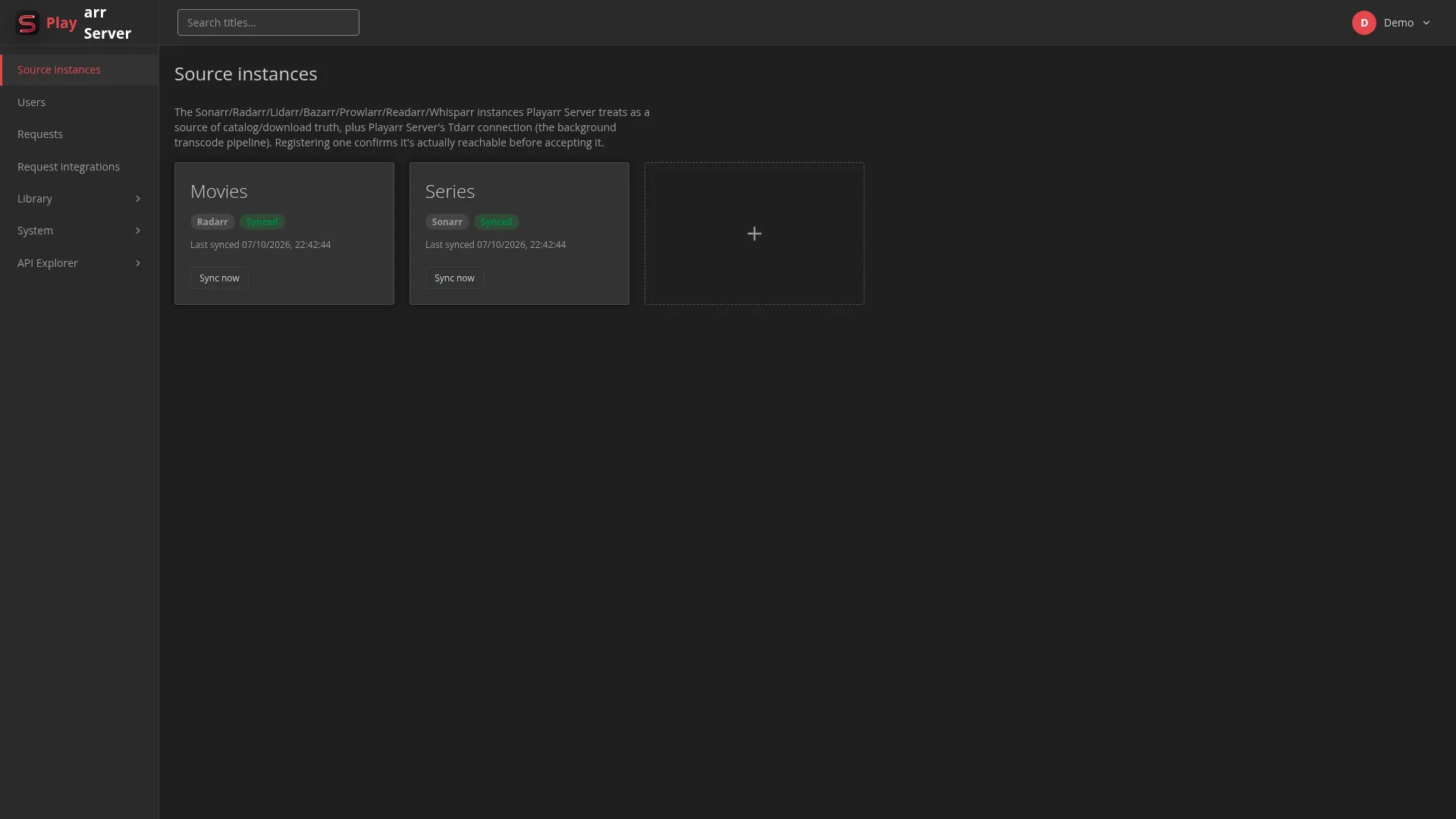Open the Requests section
1456x819 pixels.
coord(80,134)
